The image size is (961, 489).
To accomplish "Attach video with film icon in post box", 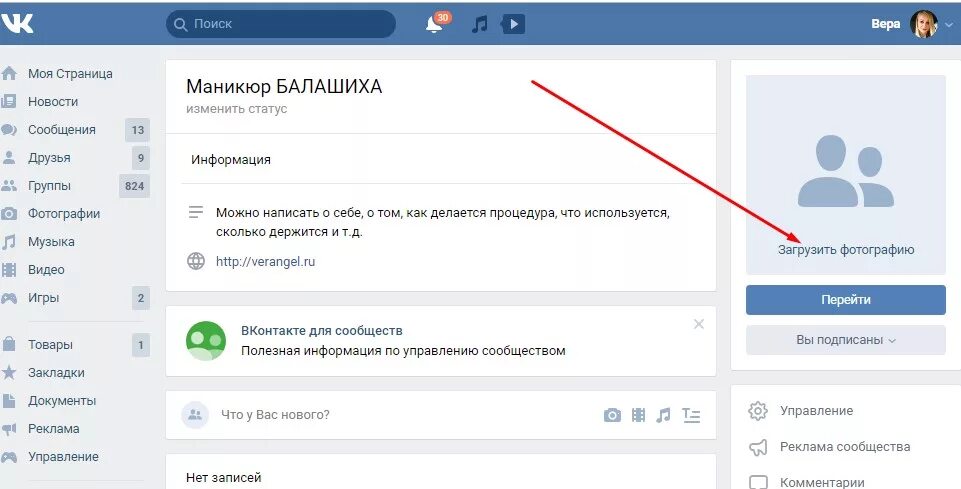I will click(x=639, y=415).
